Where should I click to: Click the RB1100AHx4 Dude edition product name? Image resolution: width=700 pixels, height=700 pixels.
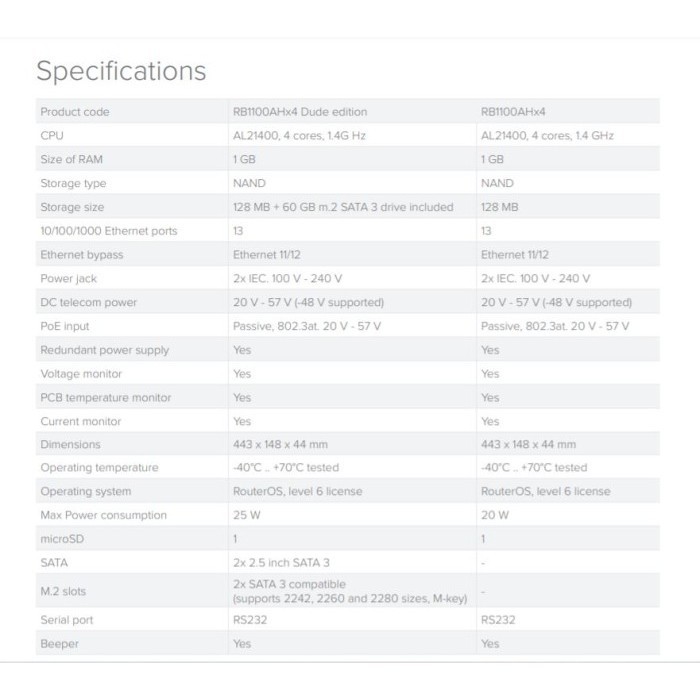297,112
